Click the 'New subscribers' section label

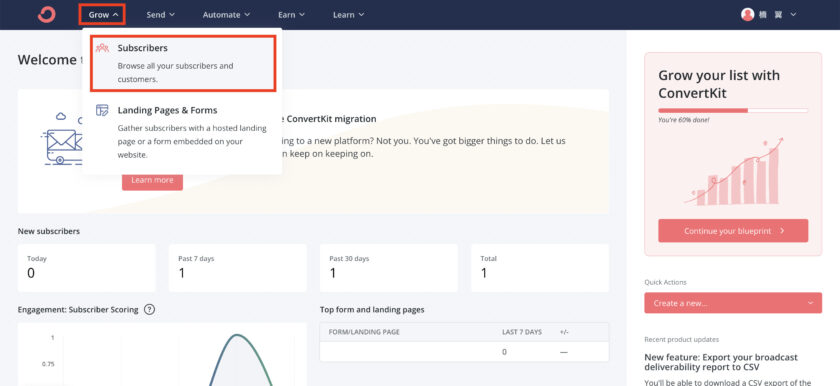point(49,231)
